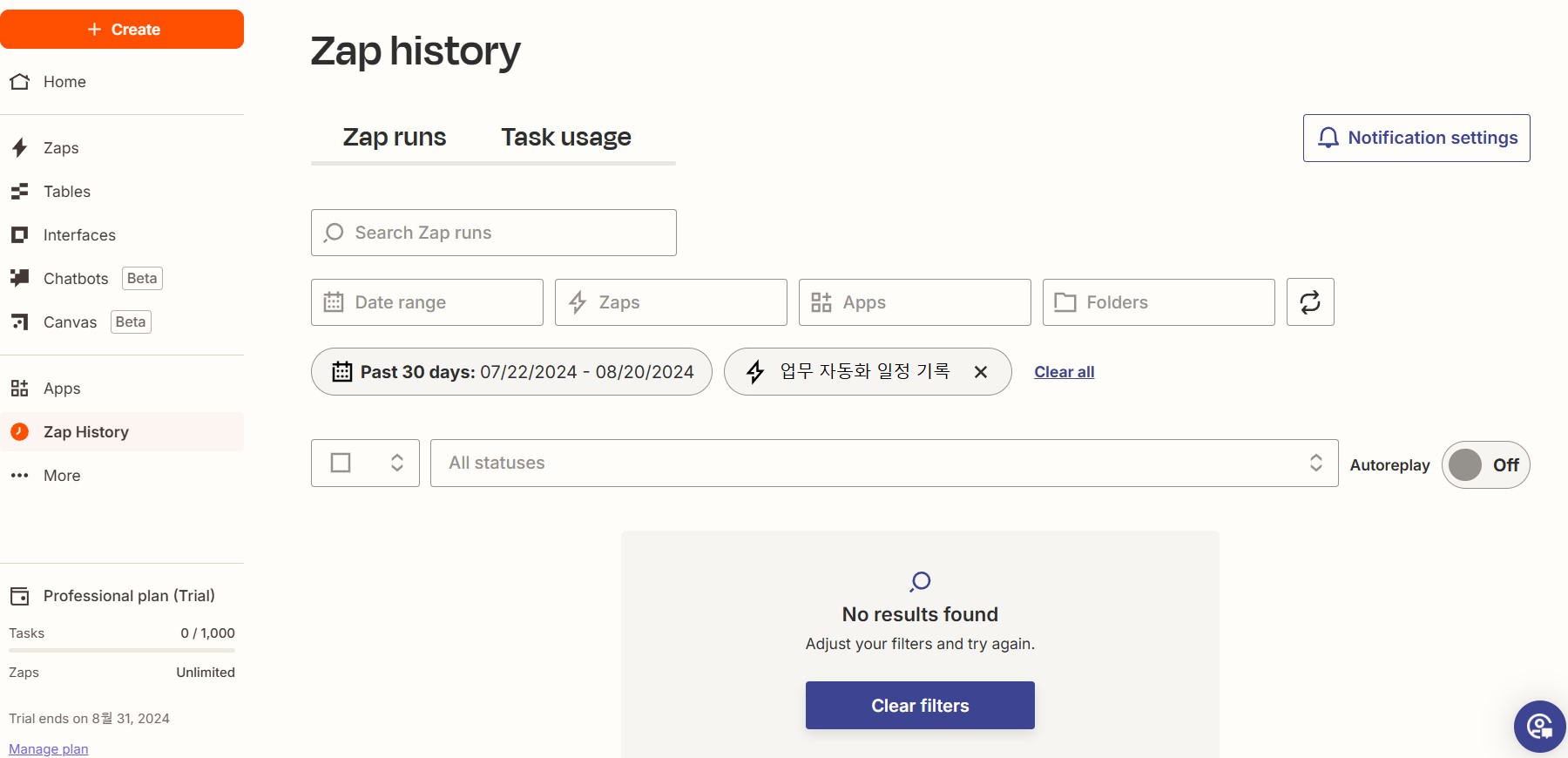Click the Chatbots icon in sidebar

point(19,279)
